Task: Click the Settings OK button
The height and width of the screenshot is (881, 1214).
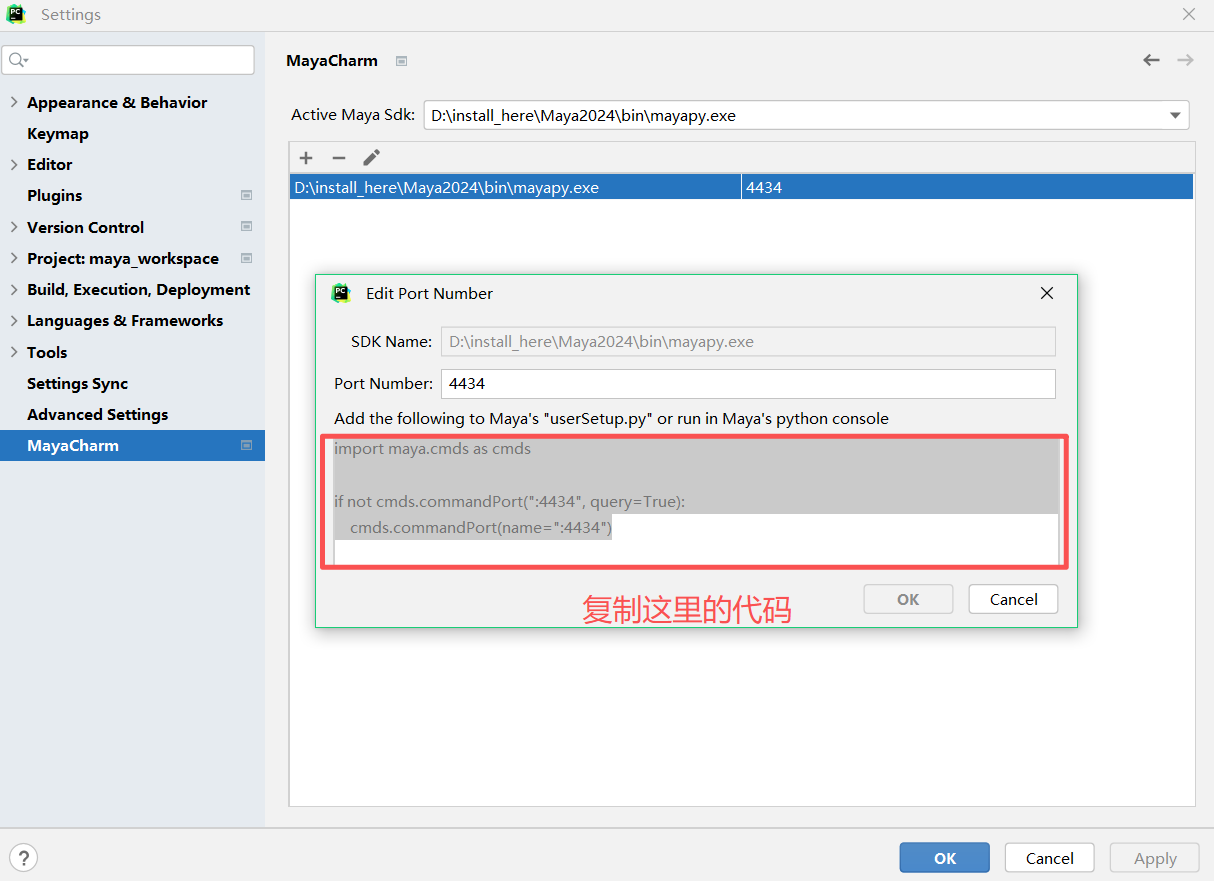Action: (x=945, y=858)
